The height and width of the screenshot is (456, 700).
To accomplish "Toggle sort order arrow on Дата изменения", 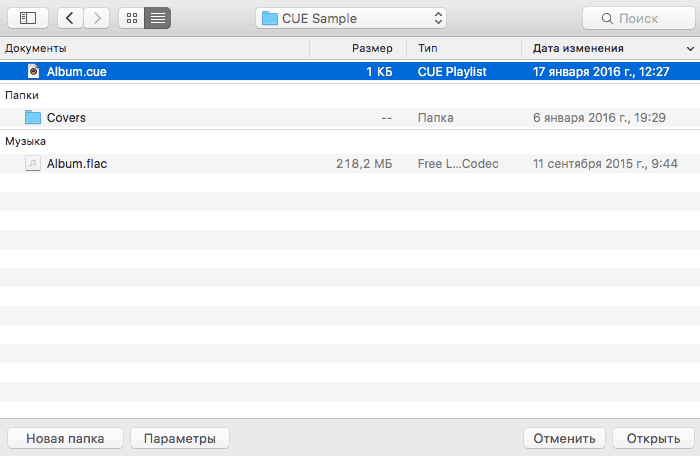I will click(690, 49).
